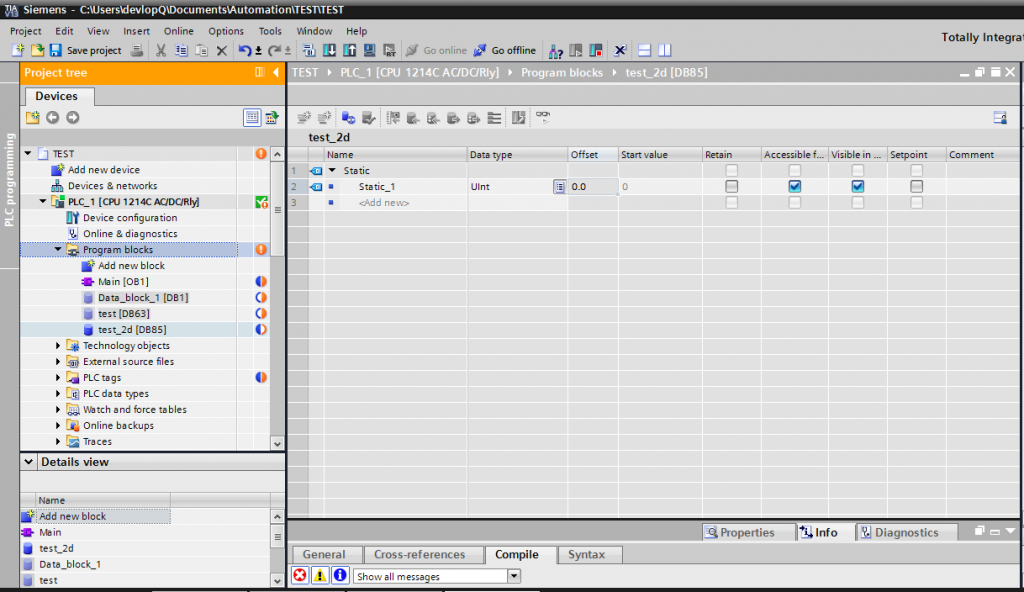
Task: Open the data type picker for Static_1
Action: tap(559, 187)
